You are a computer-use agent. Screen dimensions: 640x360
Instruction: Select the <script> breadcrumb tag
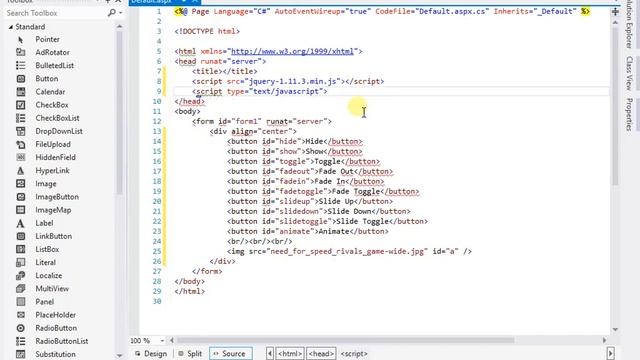point(354,353)
